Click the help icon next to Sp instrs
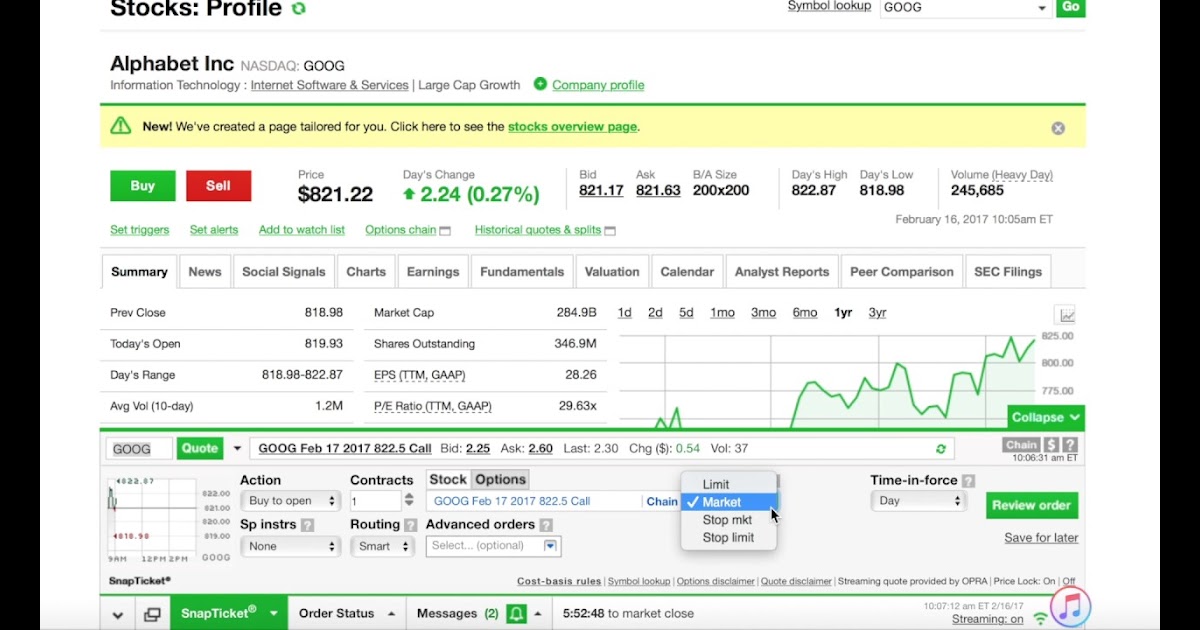 (x=307, y=525)
